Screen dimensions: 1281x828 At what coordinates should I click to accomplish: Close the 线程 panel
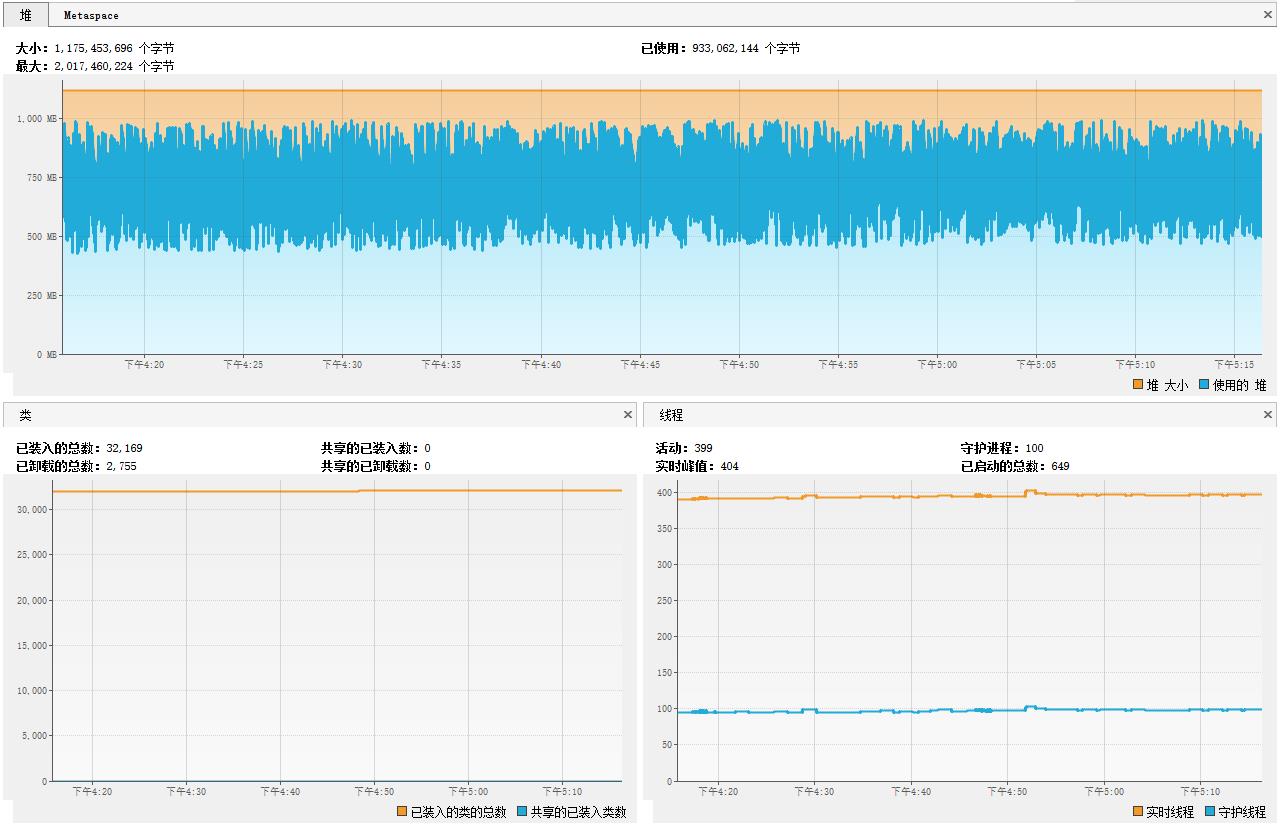tap(1268, 414)
